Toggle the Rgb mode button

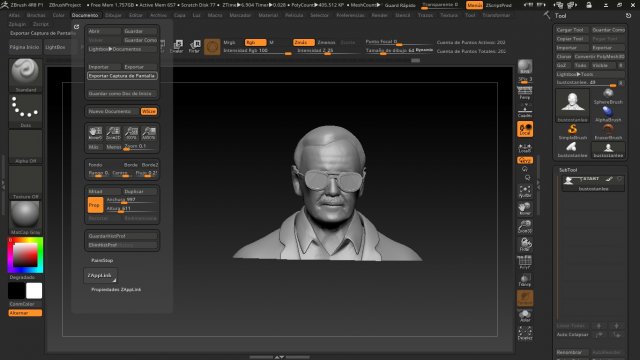pos(256,42)
